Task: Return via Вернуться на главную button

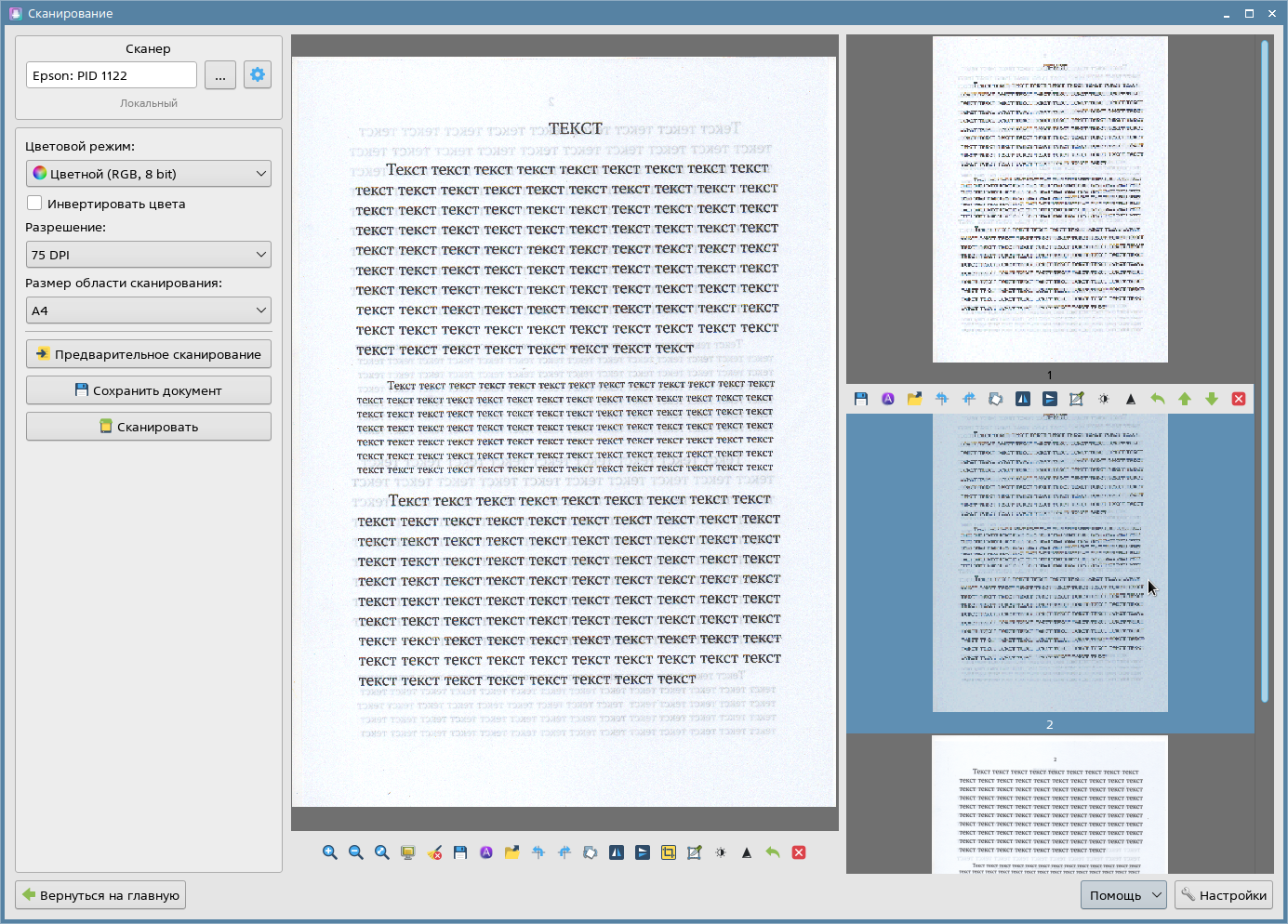Action: [100, 895]
